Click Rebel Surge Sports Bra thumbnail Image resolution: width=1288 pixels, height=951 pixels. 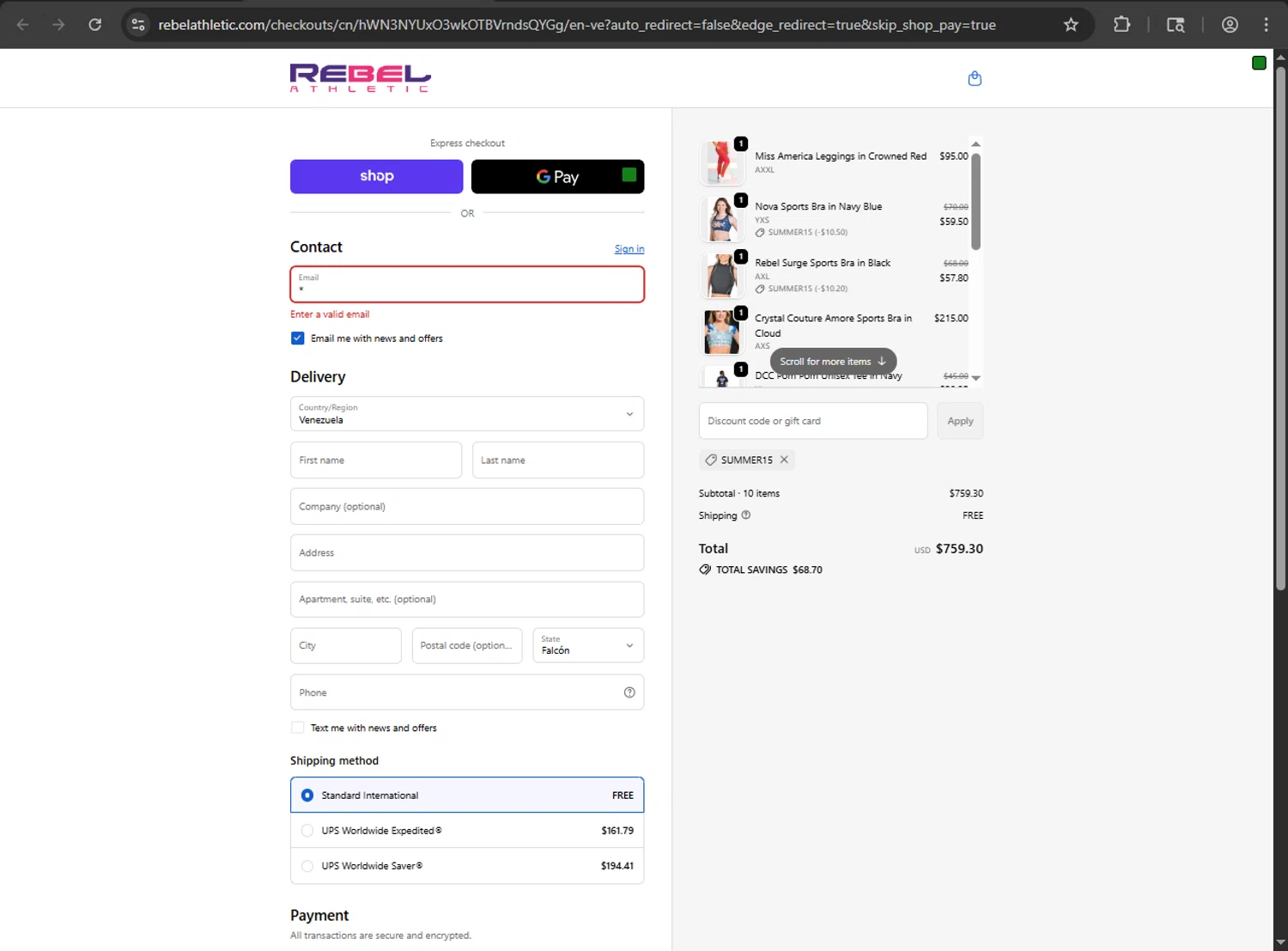coord(721,275)
